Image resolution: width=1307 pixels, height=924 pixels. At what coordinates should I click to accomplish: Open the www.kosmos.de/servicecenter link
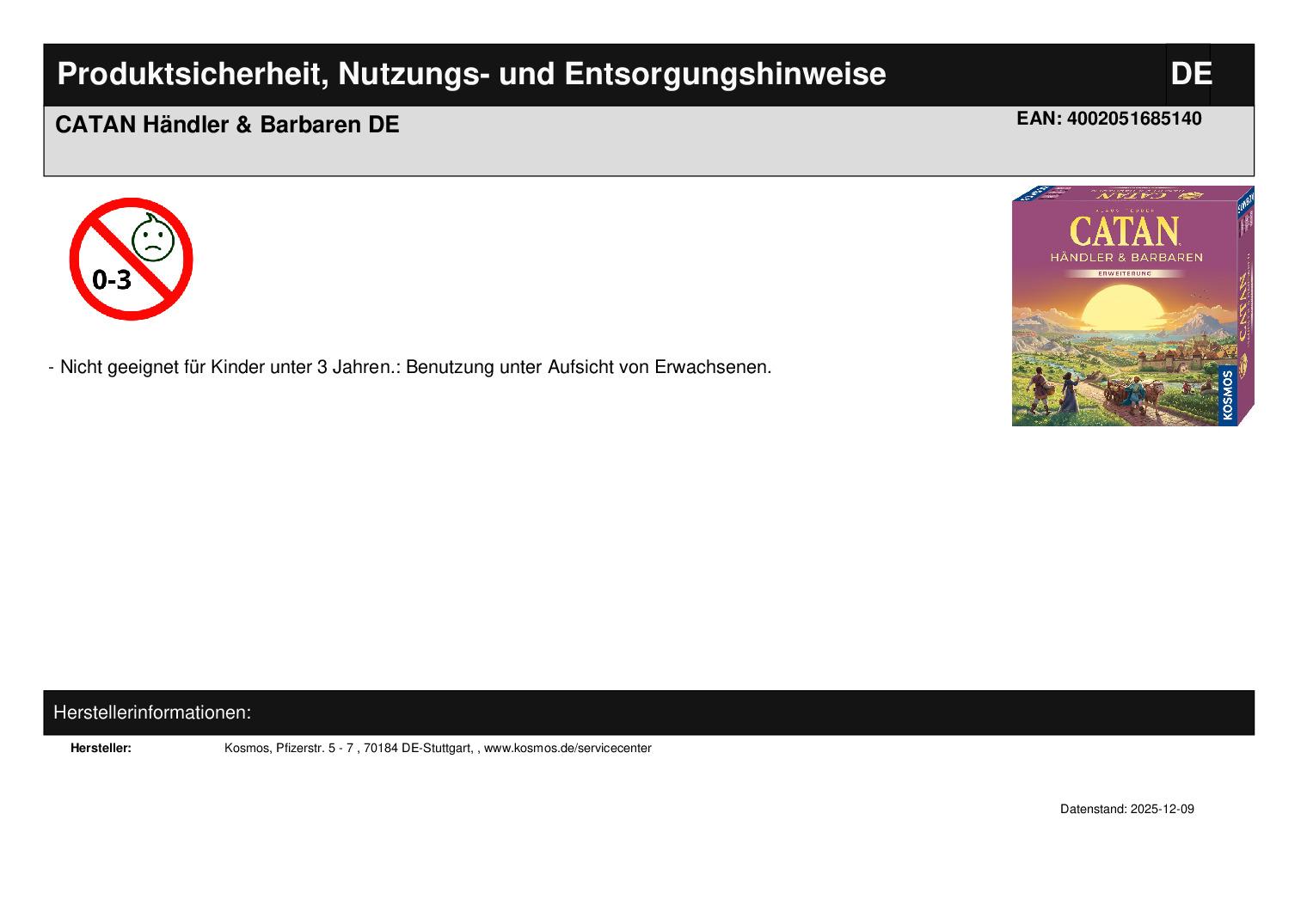click(568, 748)
